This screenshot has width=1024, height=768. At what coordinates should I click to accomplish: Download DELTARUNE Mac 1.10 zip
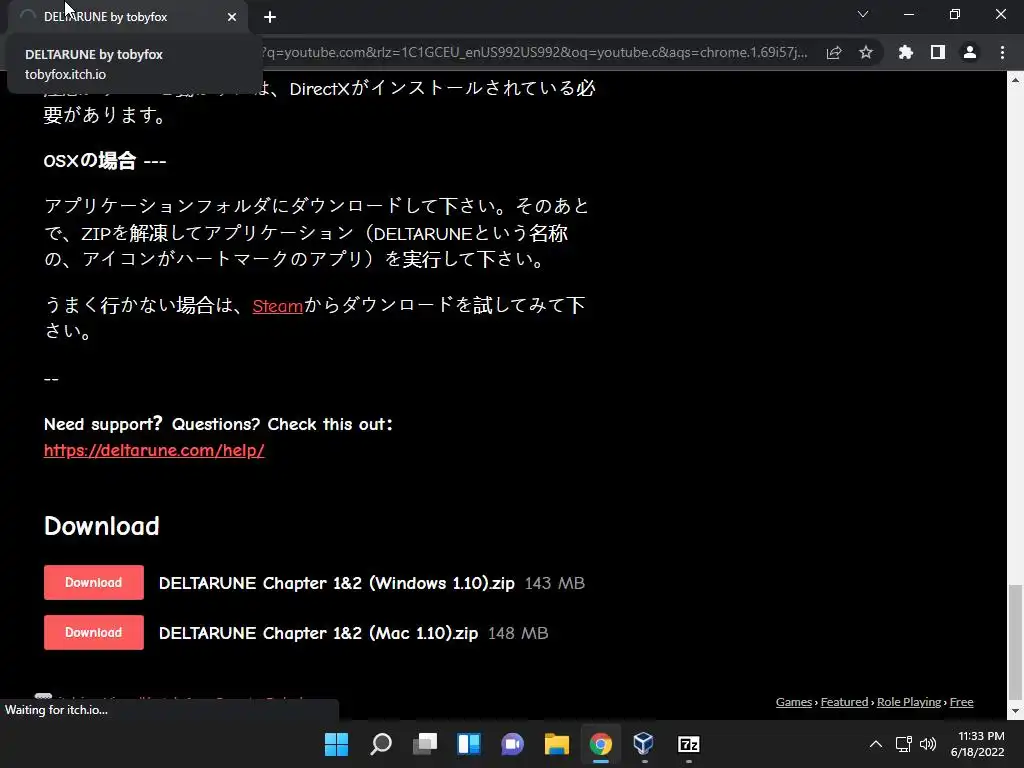(93, 632)
